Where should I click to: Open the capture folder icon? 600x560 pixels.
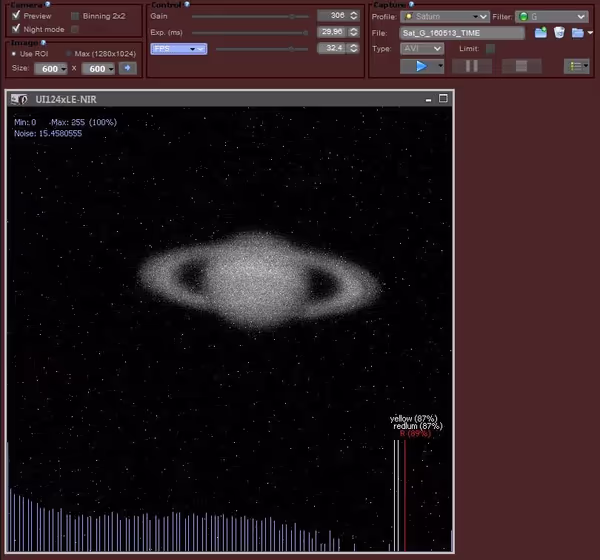(x=577, y=33)
